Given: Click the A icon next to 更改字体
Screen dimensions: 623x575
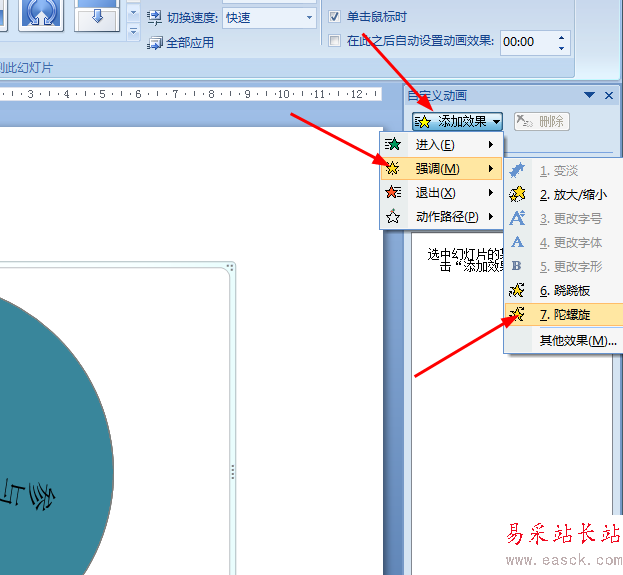Looking at the screenshot, I should (517, 242).
